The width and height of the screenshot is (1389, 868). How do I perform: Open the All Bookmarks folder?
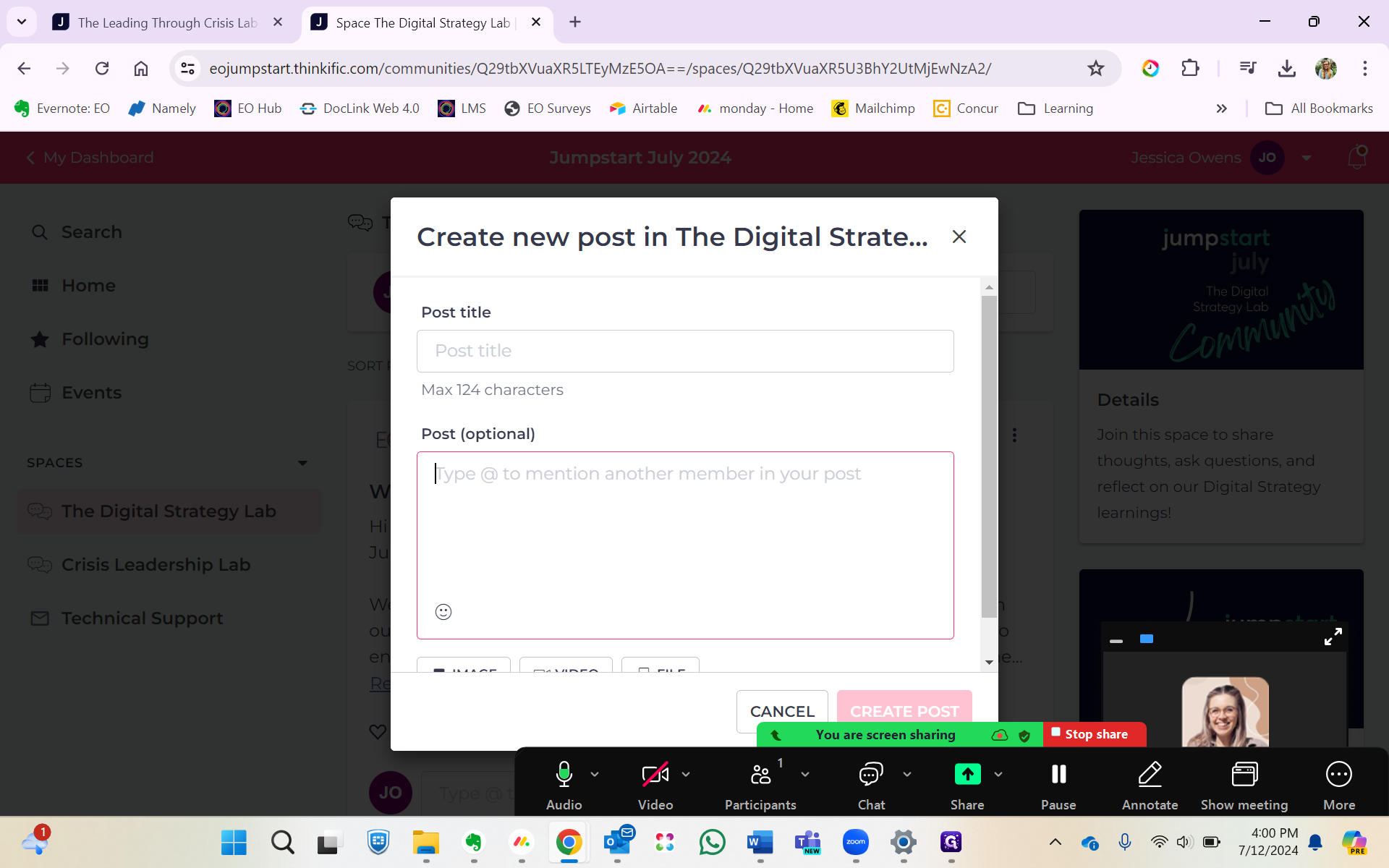[1319, 109]
